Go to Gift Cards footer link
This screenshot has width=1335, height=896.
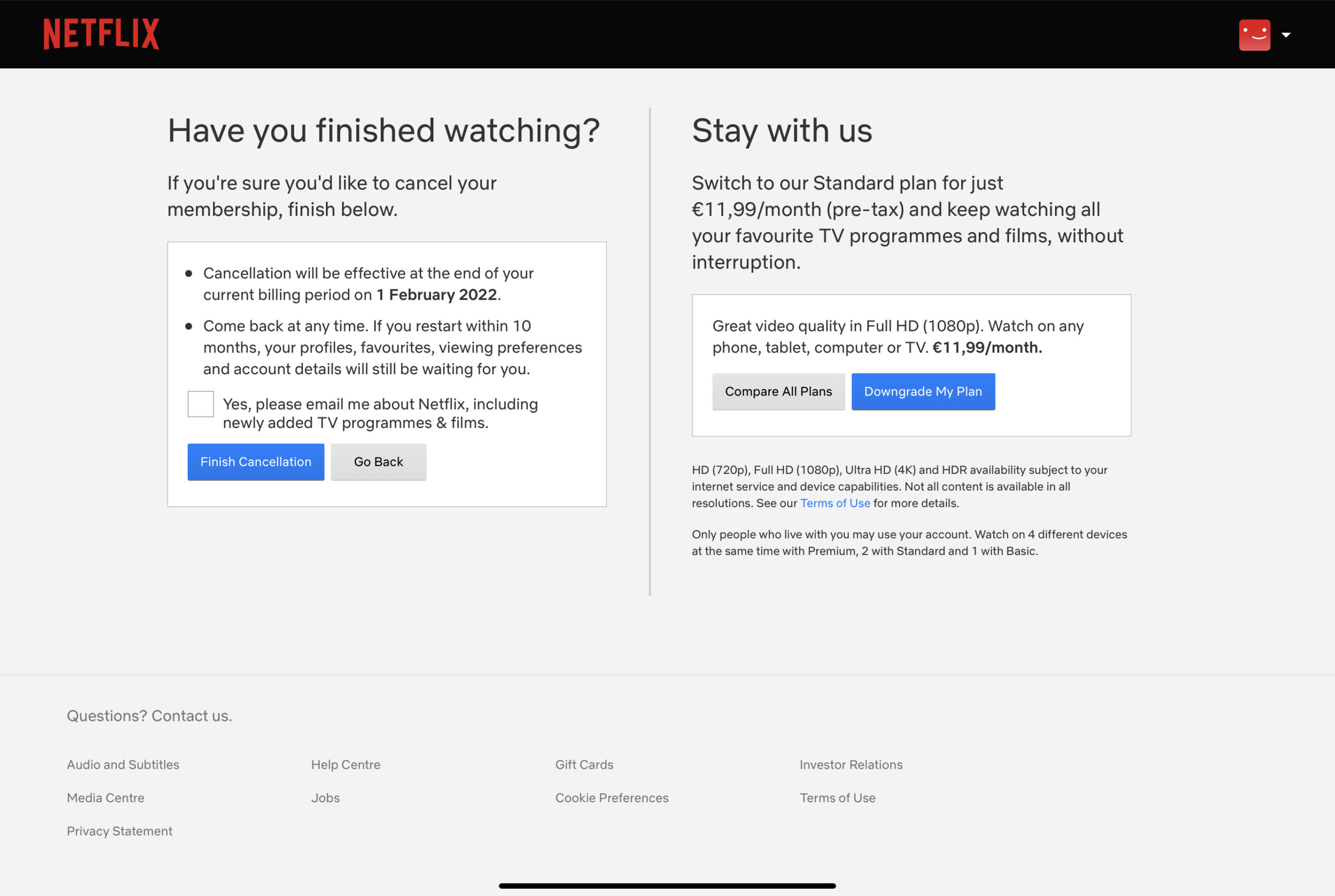tap(584, 765)
